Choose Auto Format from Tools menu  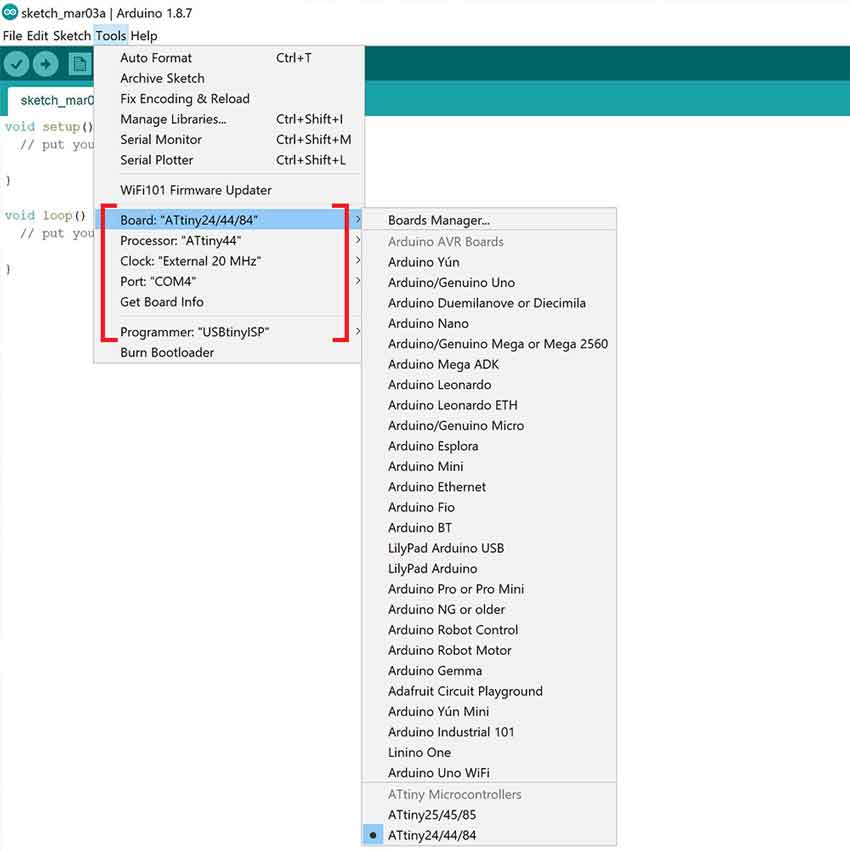pyautogui.click(x=227, y=57)
